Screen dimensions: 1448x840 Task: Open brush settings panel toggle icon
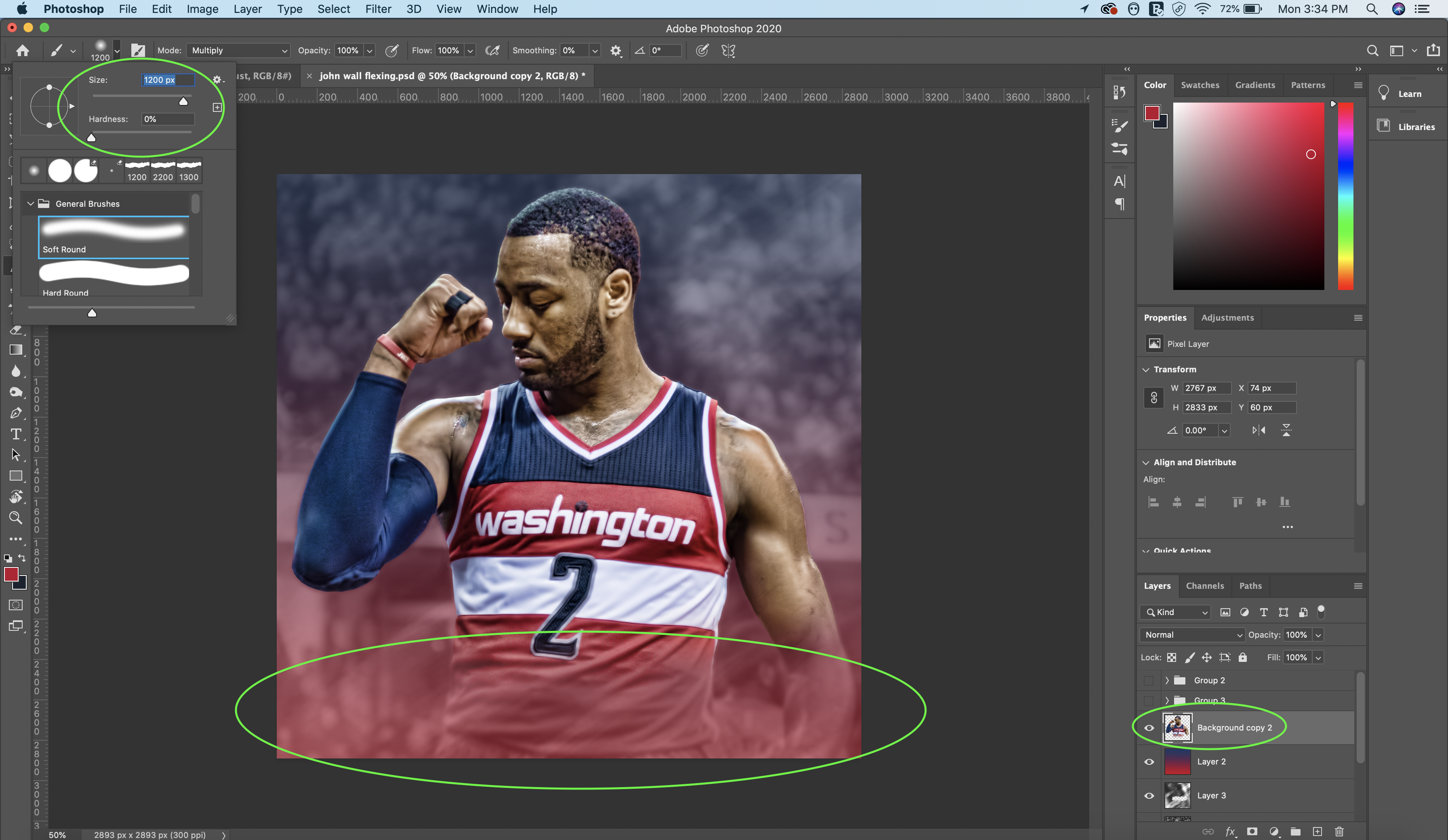(x=138, y=50)
